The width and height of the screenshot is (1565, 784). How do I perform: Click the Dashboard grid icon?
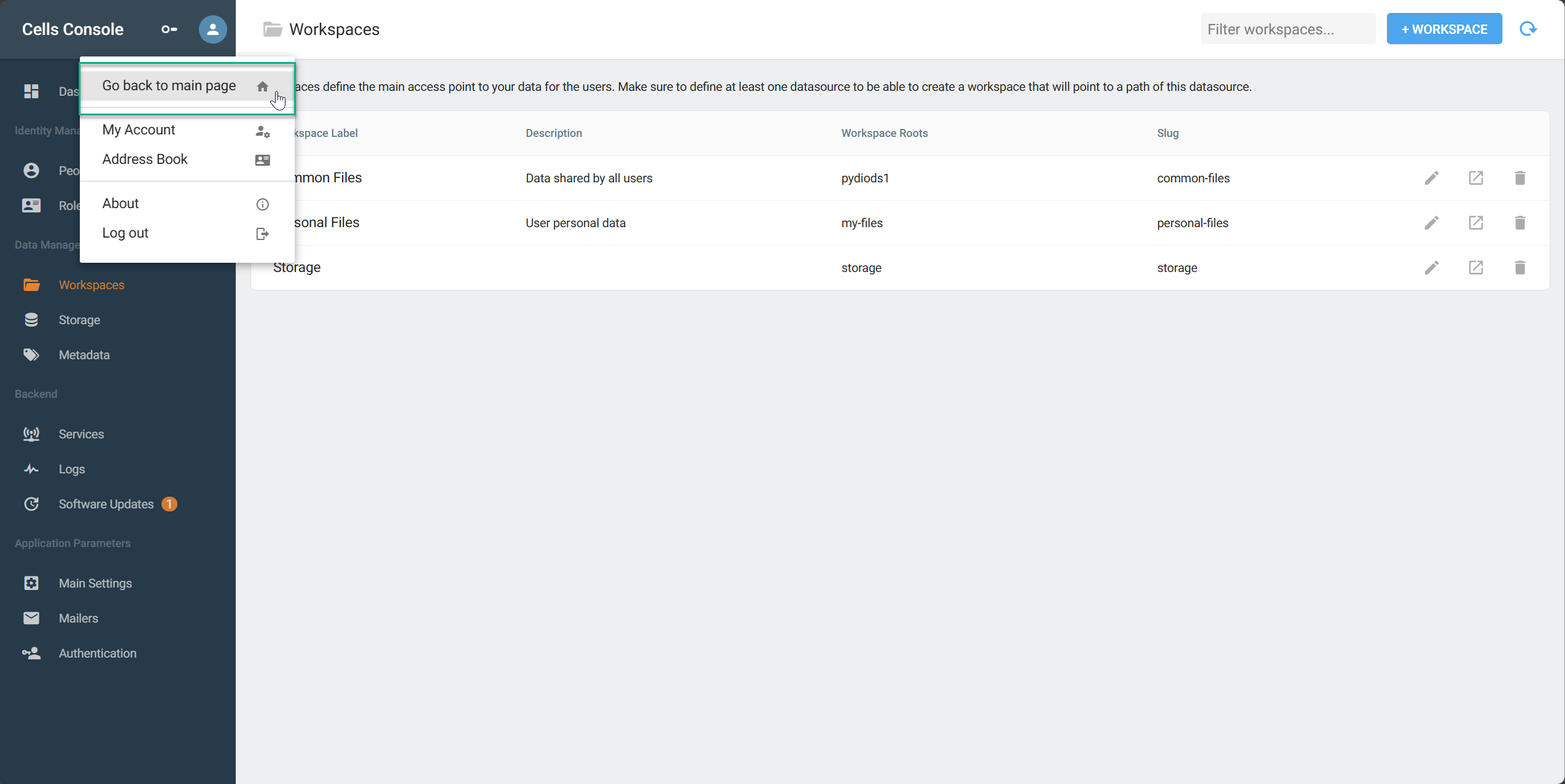[x=31, y=91]
